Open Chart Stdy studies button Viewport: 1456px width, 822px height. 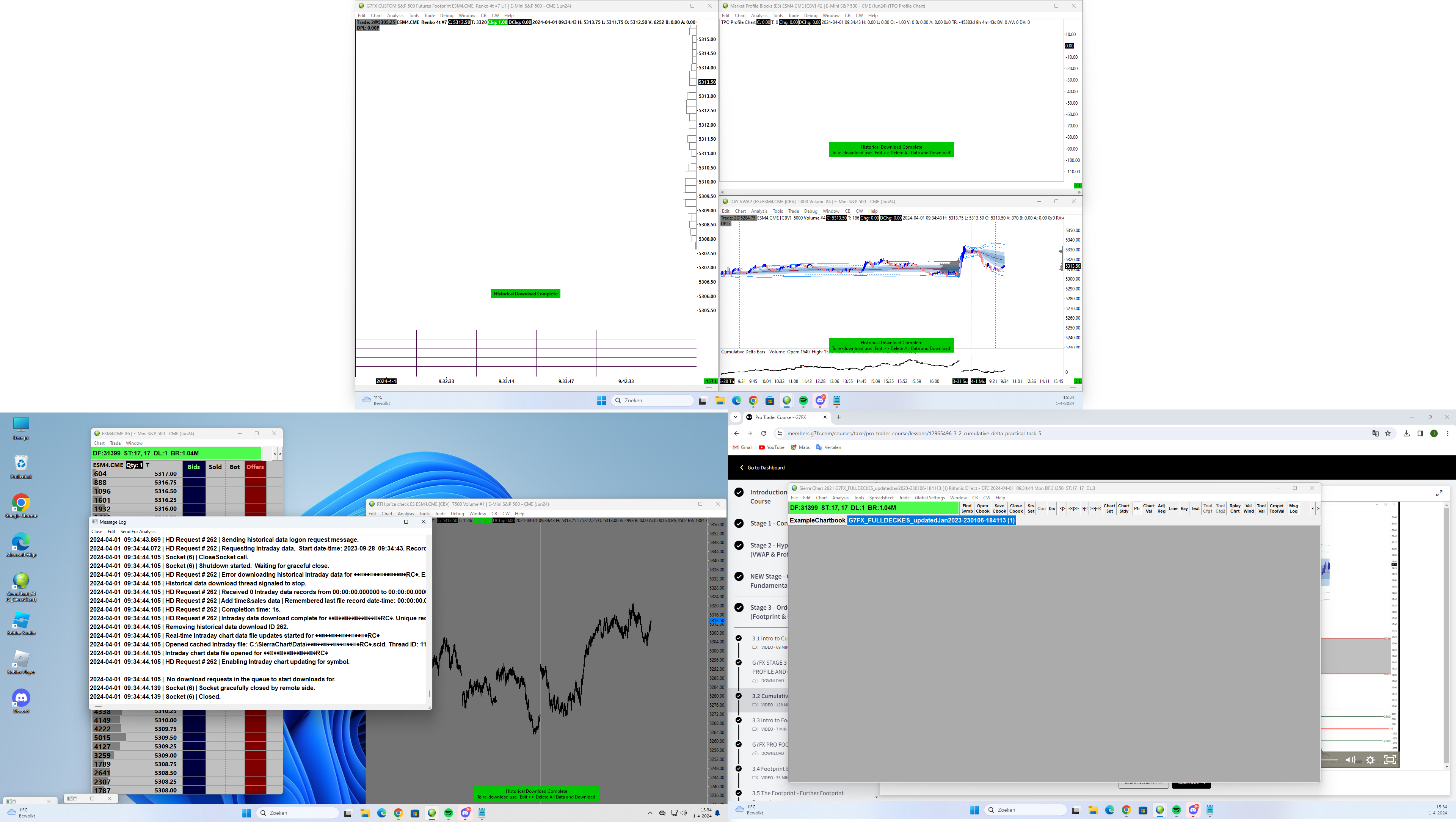[1123, 508]
